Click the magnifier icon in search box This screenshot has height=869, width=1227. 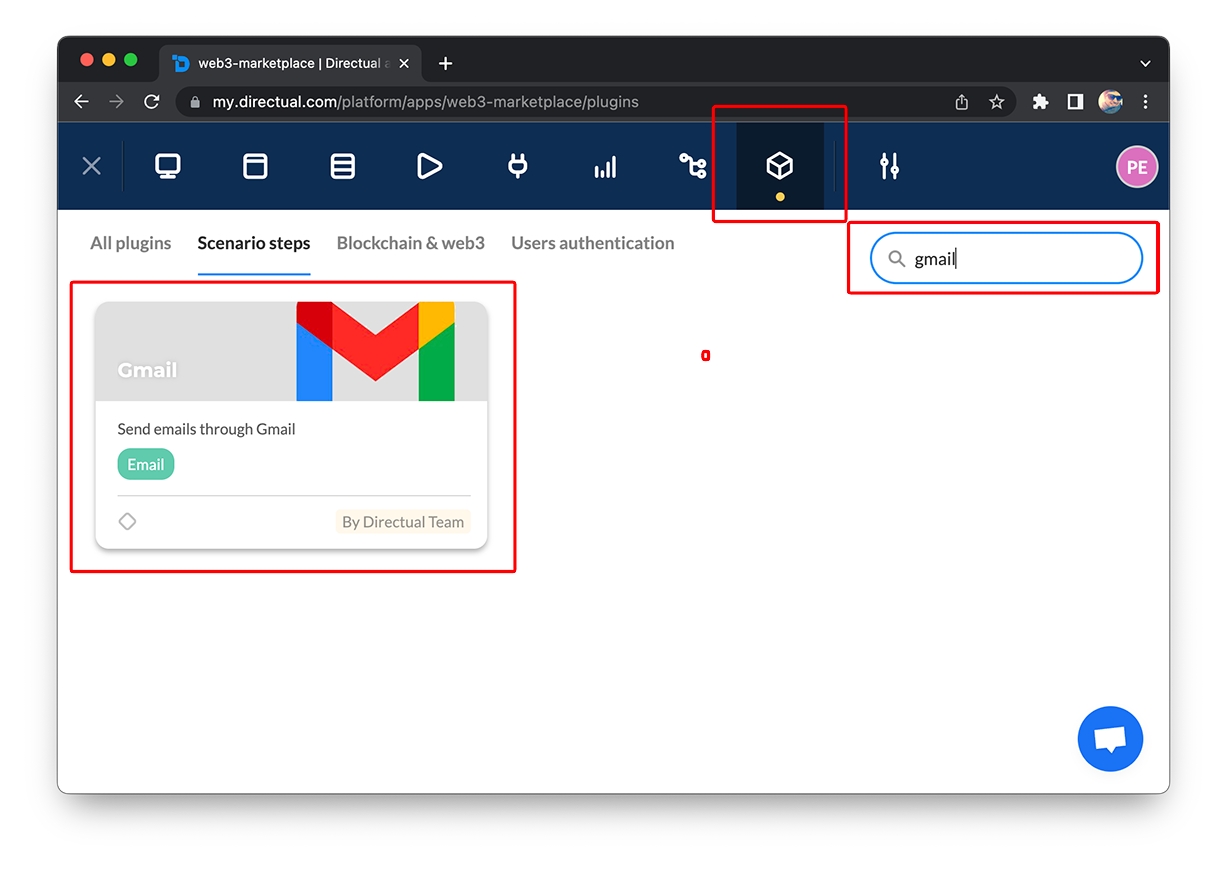coord(896,259)
